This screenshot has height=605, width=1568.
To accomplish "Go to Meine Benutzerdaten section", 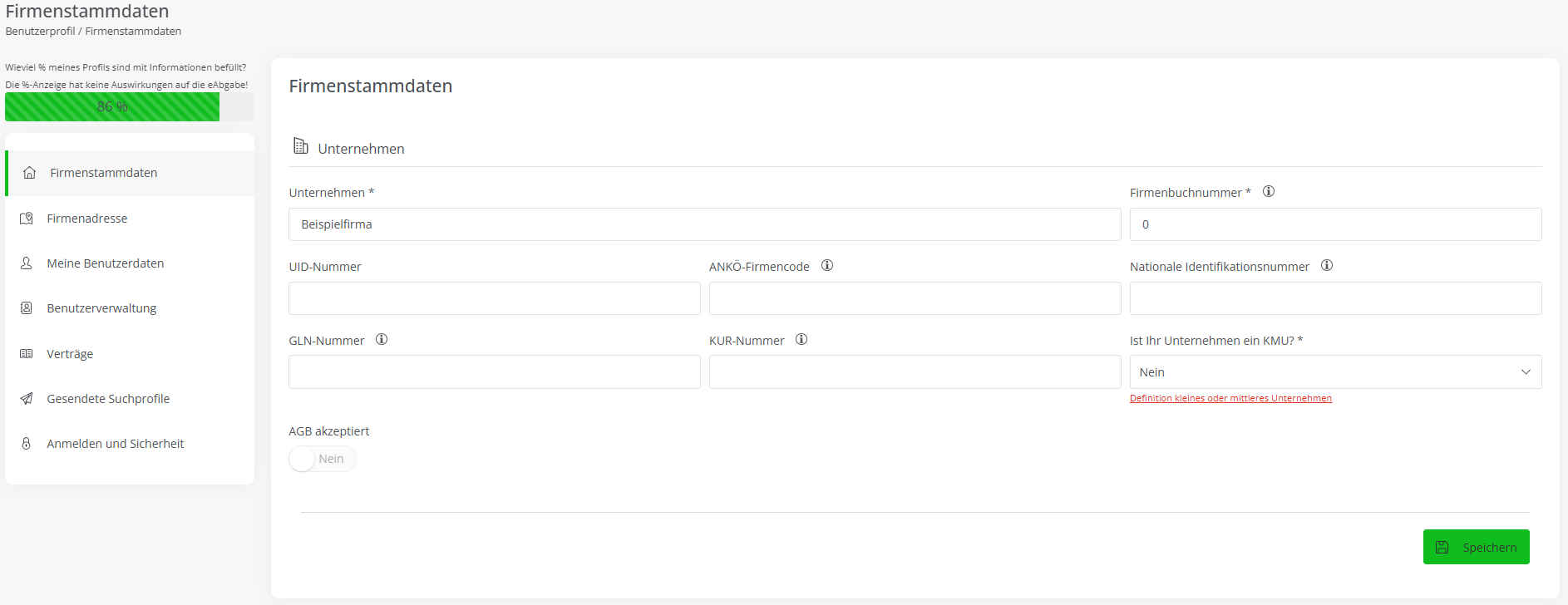I will (106, 263).
